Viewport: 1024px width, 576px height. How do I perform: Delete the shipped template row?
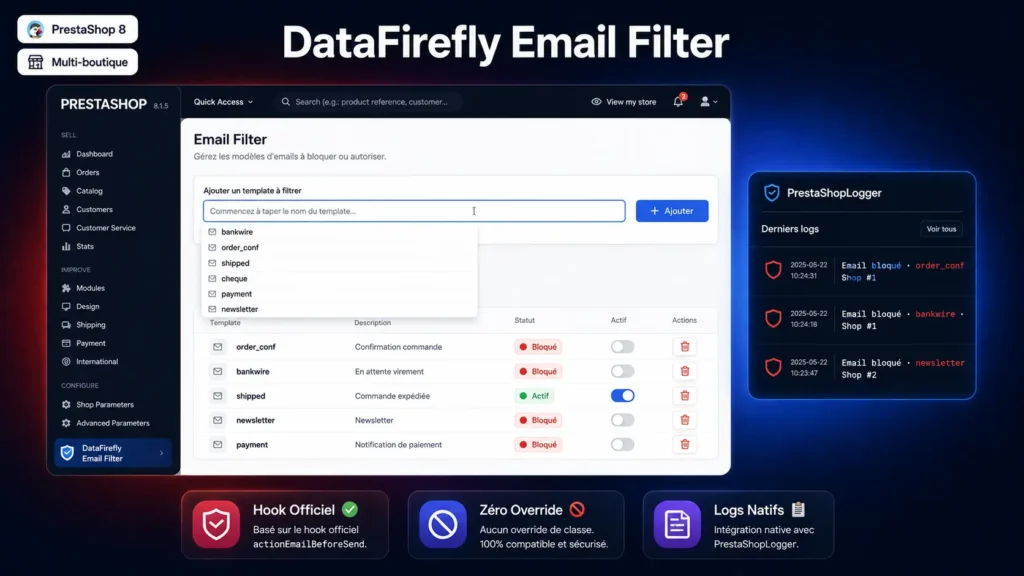pyautogui.click(x=684, y=396)
